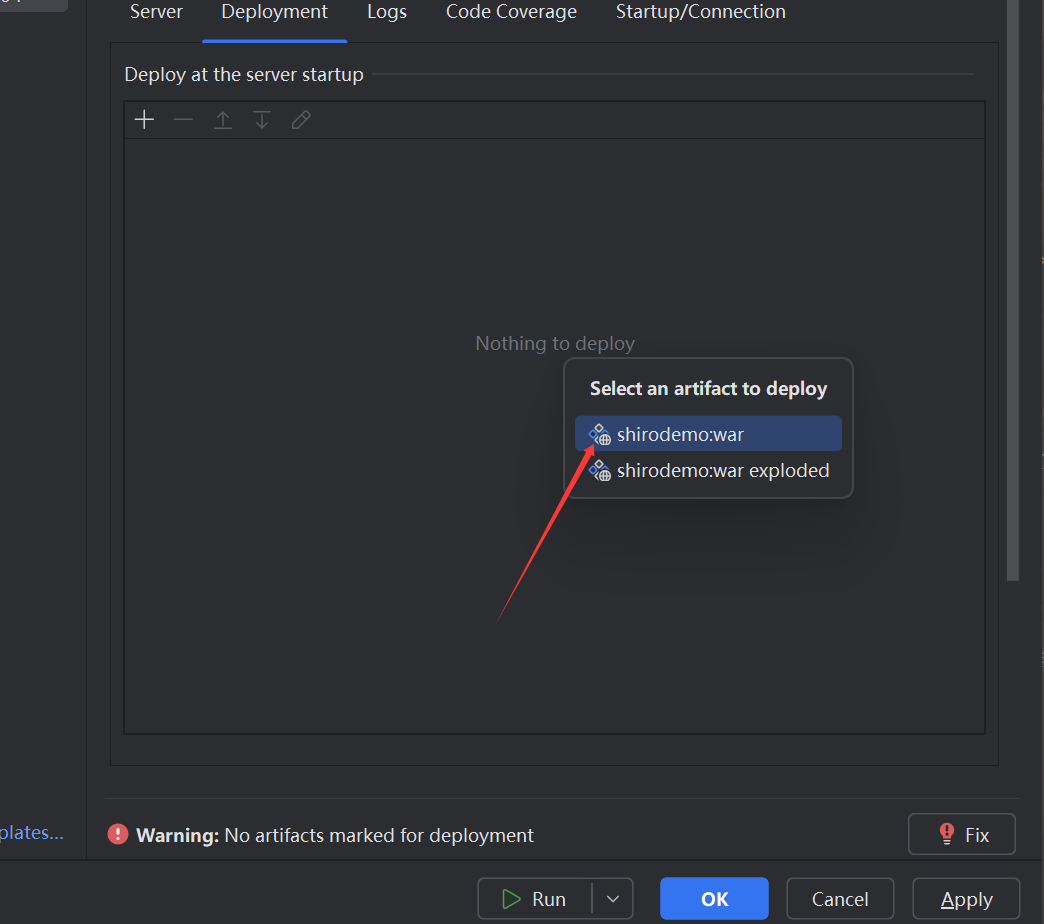1044x924 pixels.
Task: Click the Fix button
Action: 961,834
